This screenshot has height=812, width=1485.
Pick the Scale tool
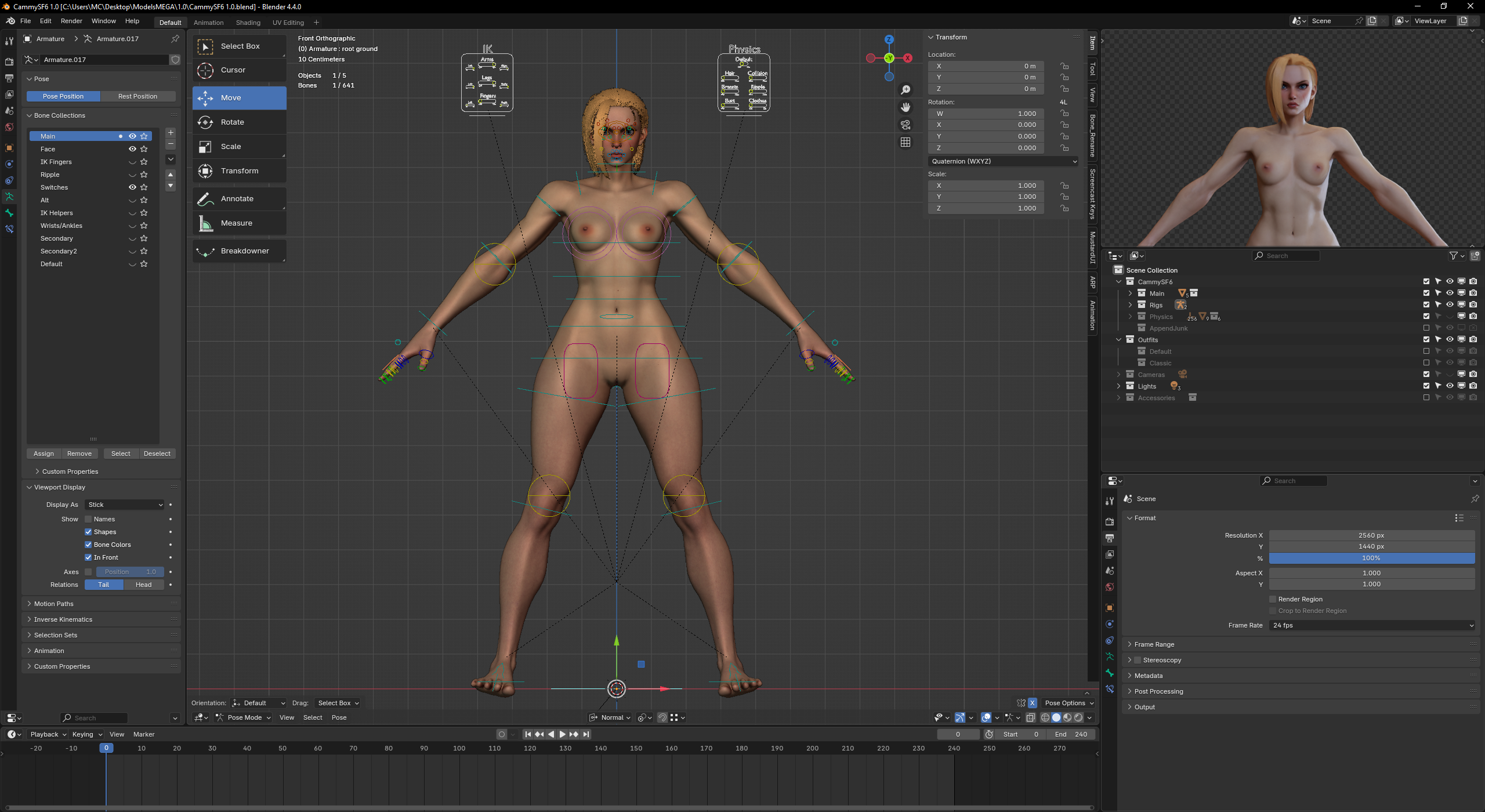pos(240,147)
